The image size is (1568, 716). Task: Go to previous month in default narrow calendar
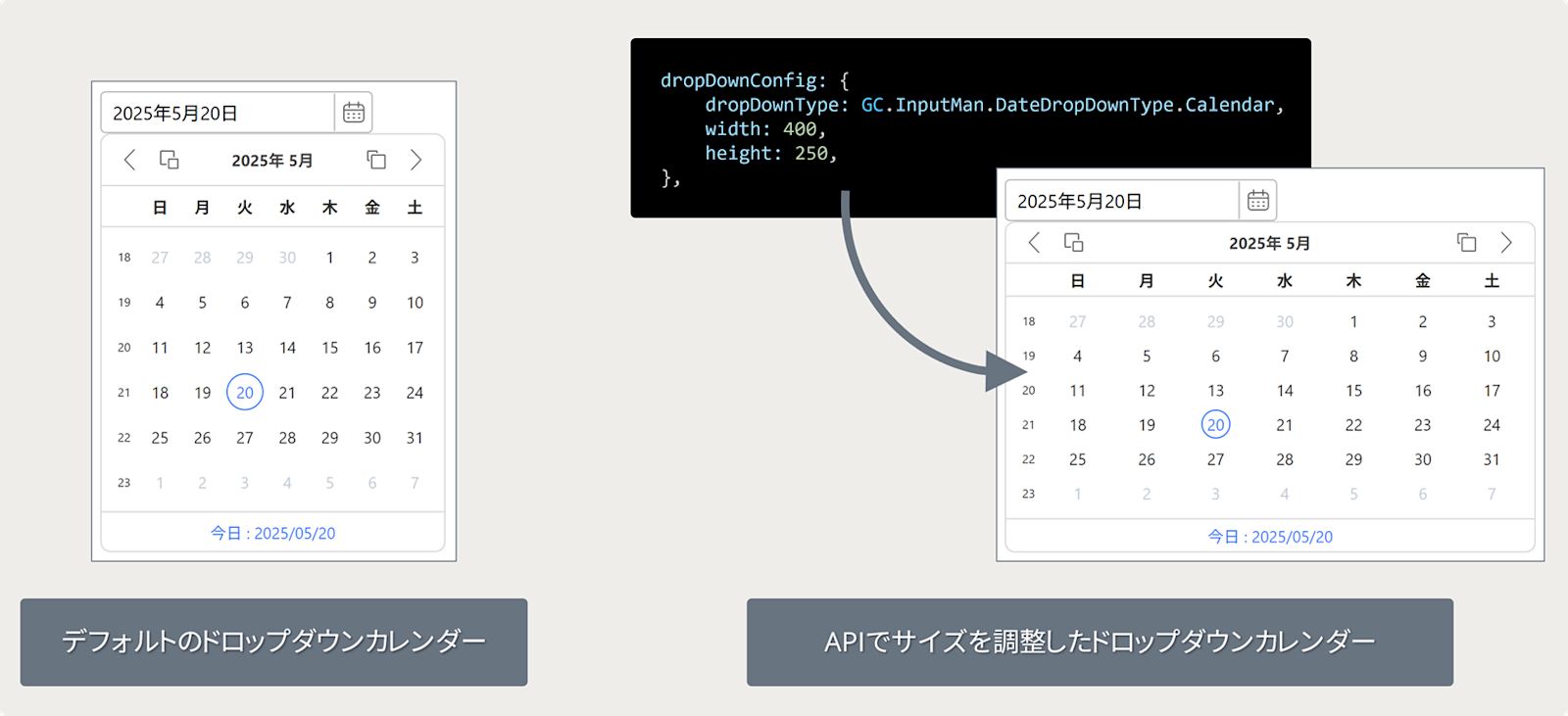(129, 160)
